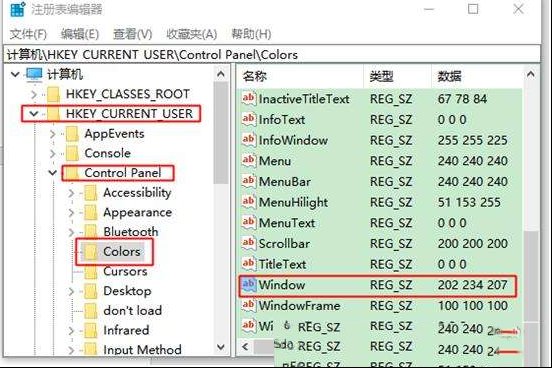Click the Registry Editor app icon in title bar
Screen dimensions: 552x368
tap(17, 9)
